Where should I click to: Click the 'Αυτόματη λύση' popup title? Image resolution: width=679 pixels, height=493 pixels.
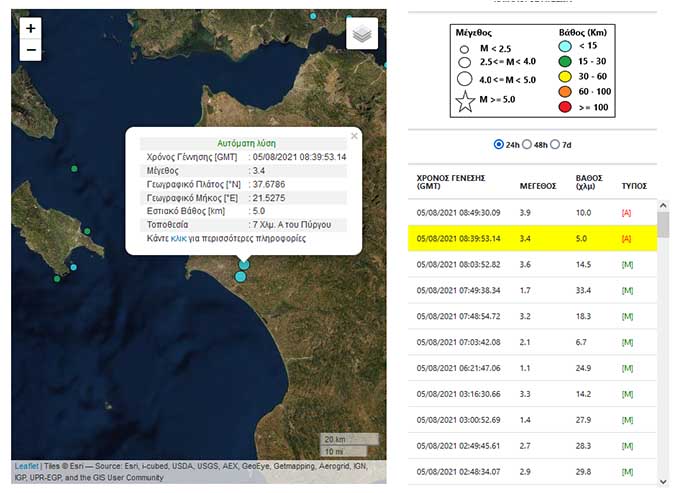(246, 143)
